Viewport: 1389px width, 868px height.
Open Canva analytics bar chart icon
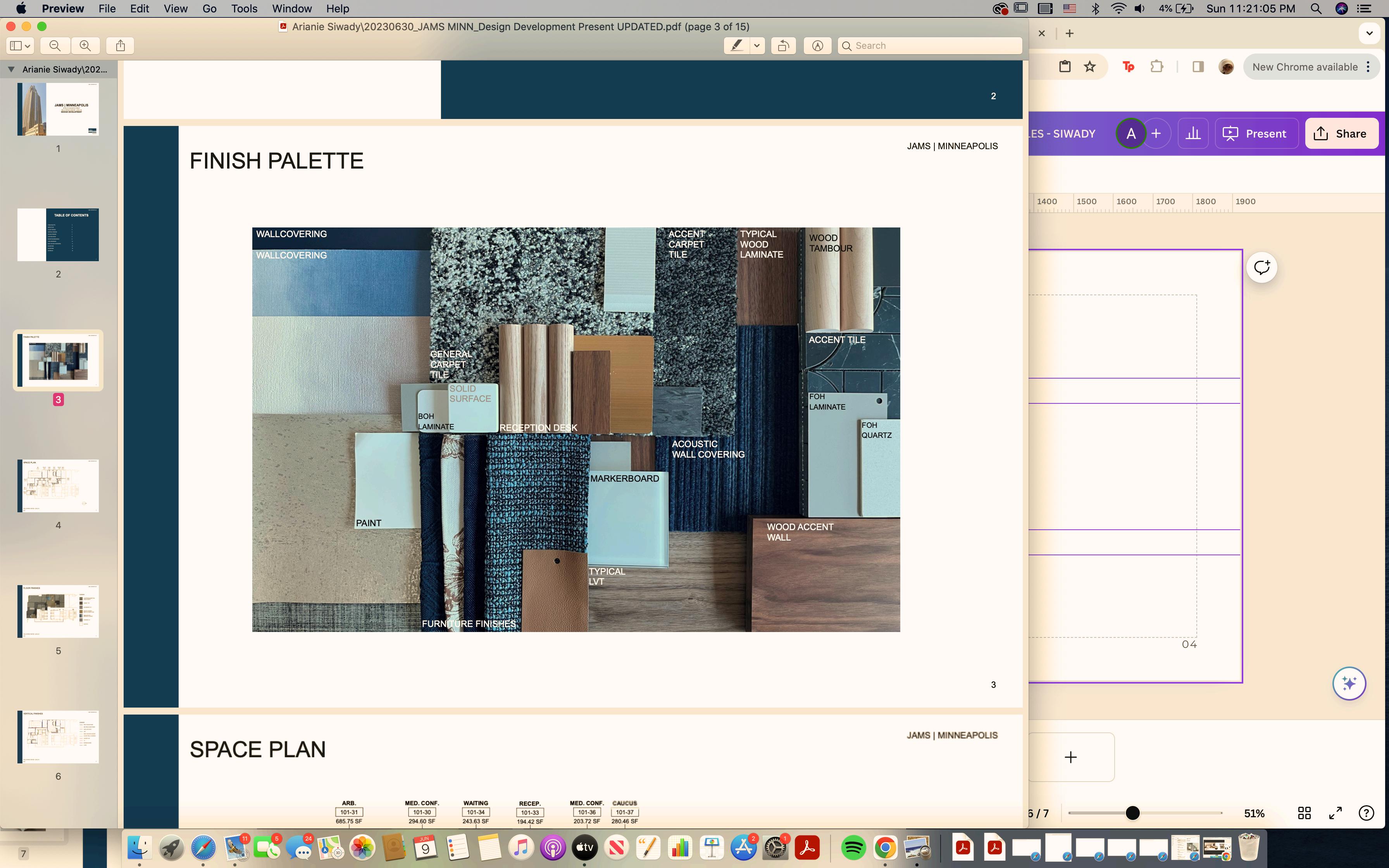(x=1193, y=133)
